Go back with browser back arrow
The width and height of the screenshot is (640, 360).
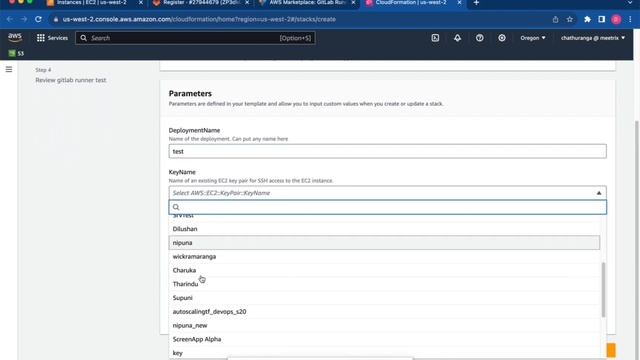pyautogui.click(x=10, y=19)
